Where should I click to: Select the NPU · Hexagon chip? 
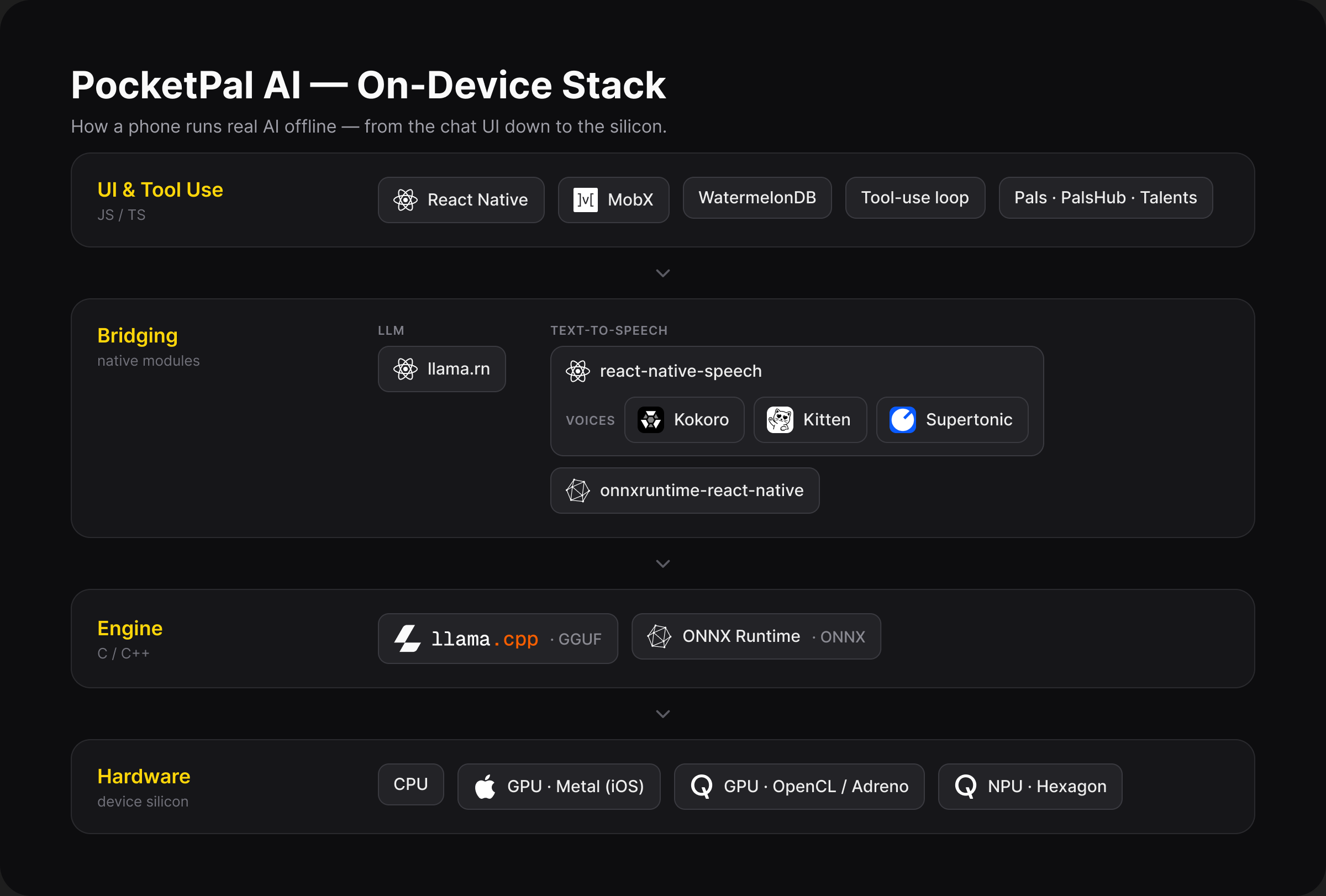click(x=1030, y=787)
